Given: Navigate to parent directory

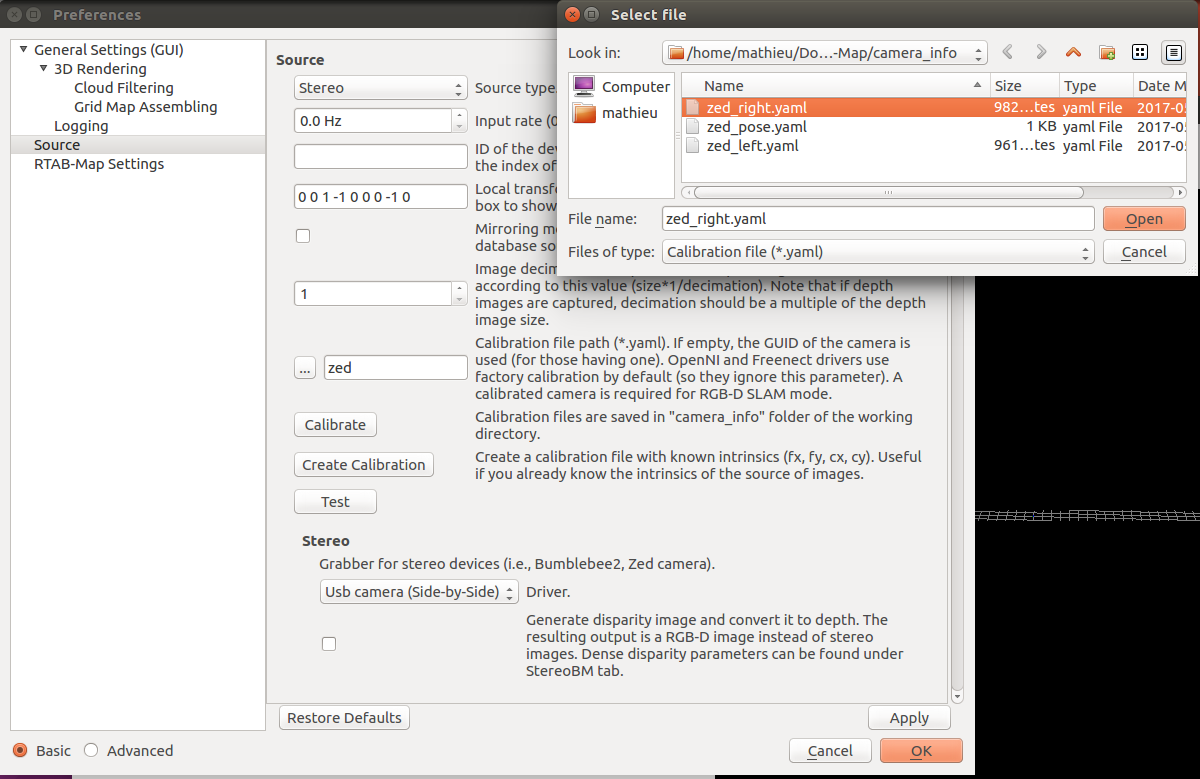Looking at the screenshot, I should tap(1074, 52).
